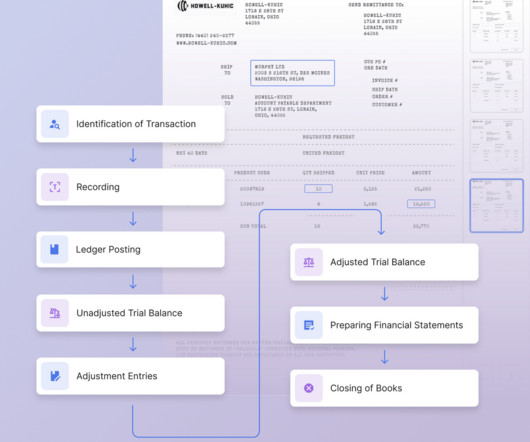The width and height of the screenshot is (530, 442).
Task: Click the highlighted quantity shipped field
Action: [318, 189]
